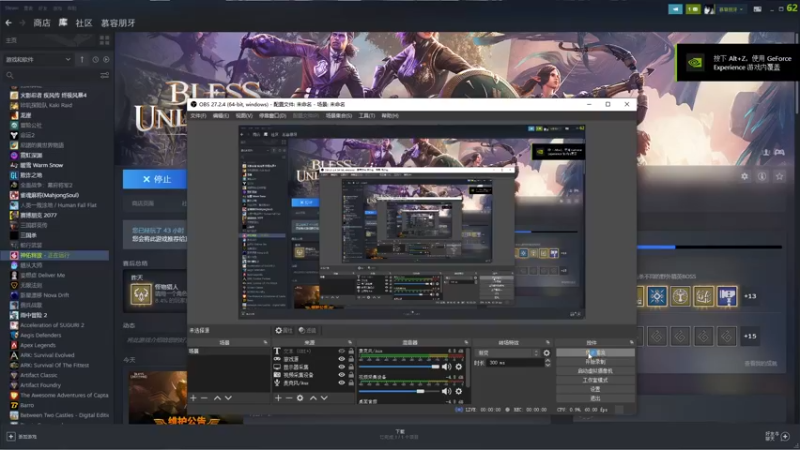The height and width of the screenshot is (450, 800).
Task: Click the add game plus icon
Action: pyautogui.click(x=11, y=437)
